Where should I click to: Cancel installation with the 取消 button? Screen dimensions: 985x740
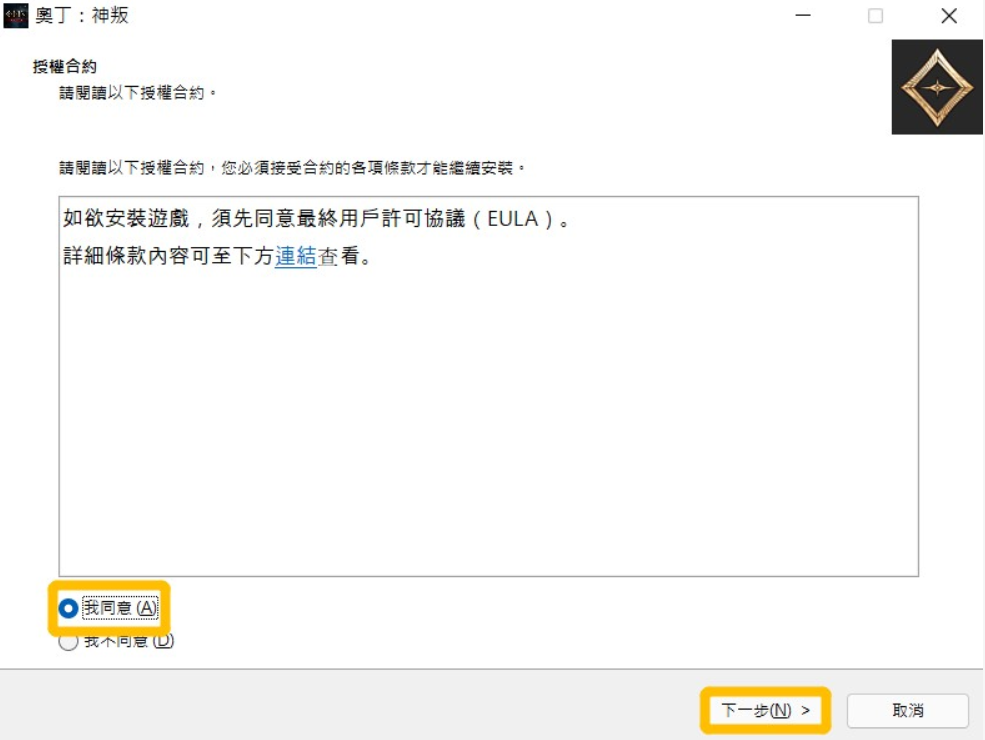tap(908, 710)
